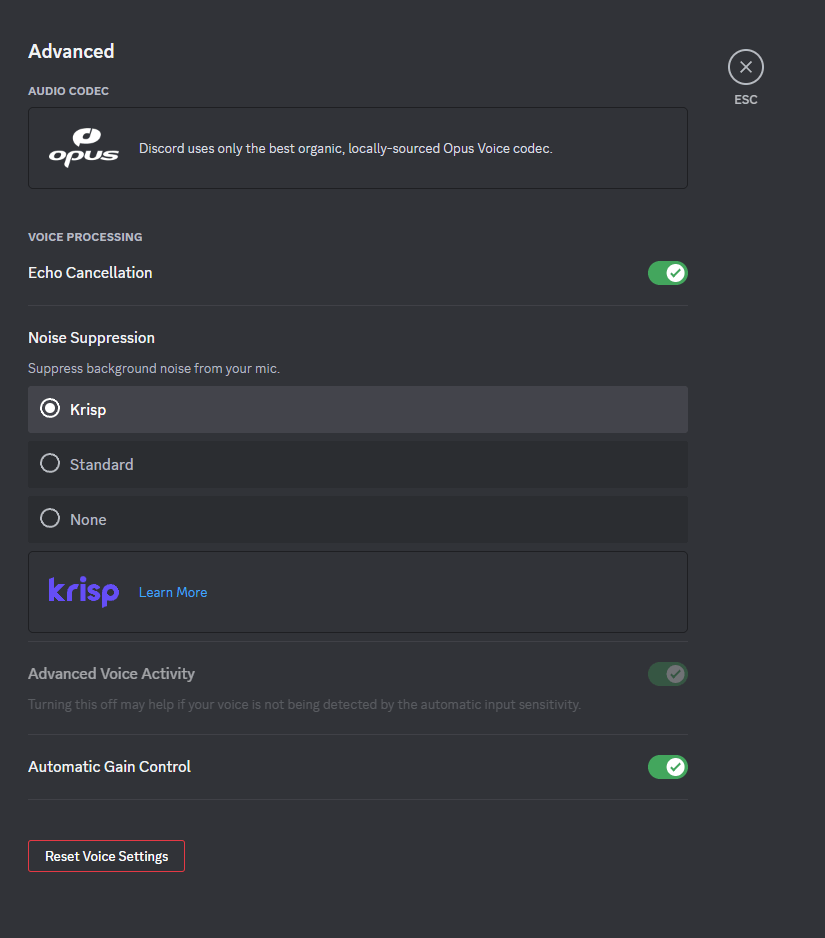This screenshot has height=938, width=825.
Task: Click the Automatic Gain Control label
Action: click(109, 767)
